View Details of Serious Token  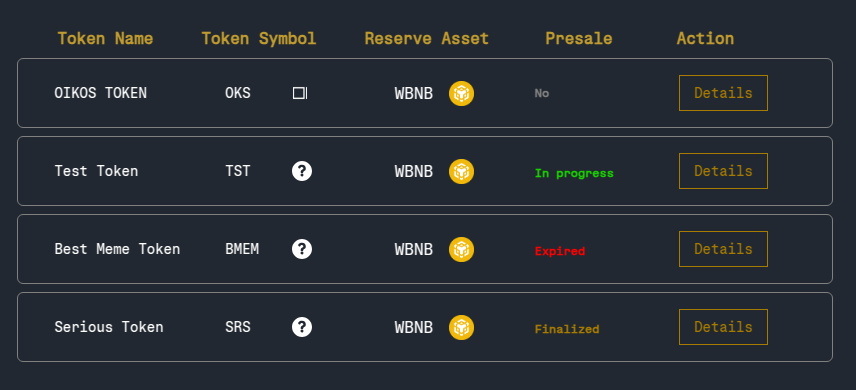pos(723,327)
